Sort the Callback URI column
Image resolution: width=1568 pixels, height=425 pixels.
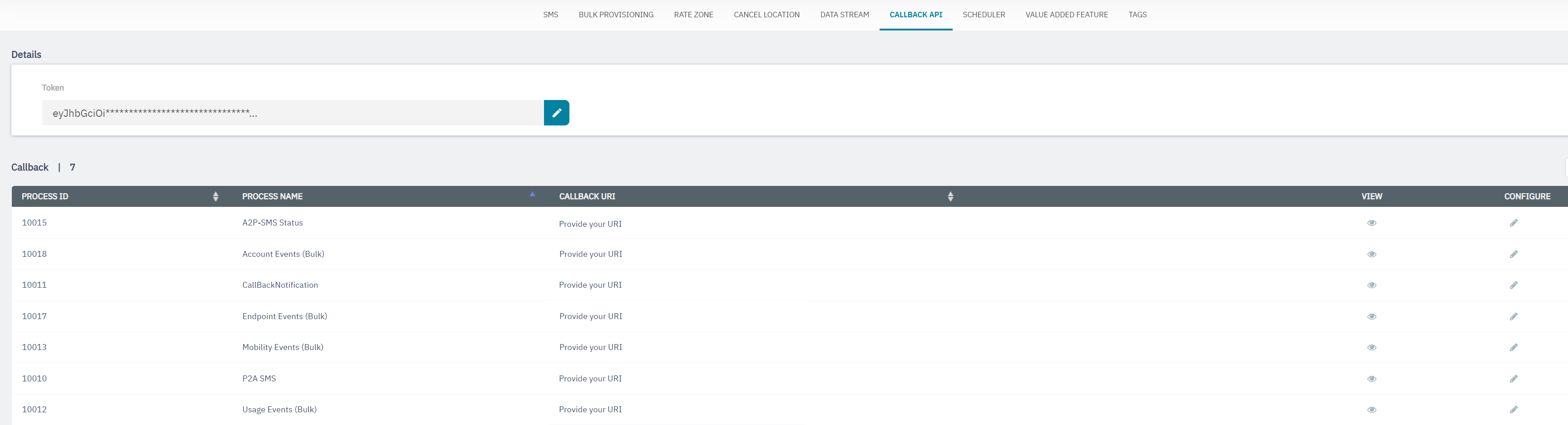[950, 197]
